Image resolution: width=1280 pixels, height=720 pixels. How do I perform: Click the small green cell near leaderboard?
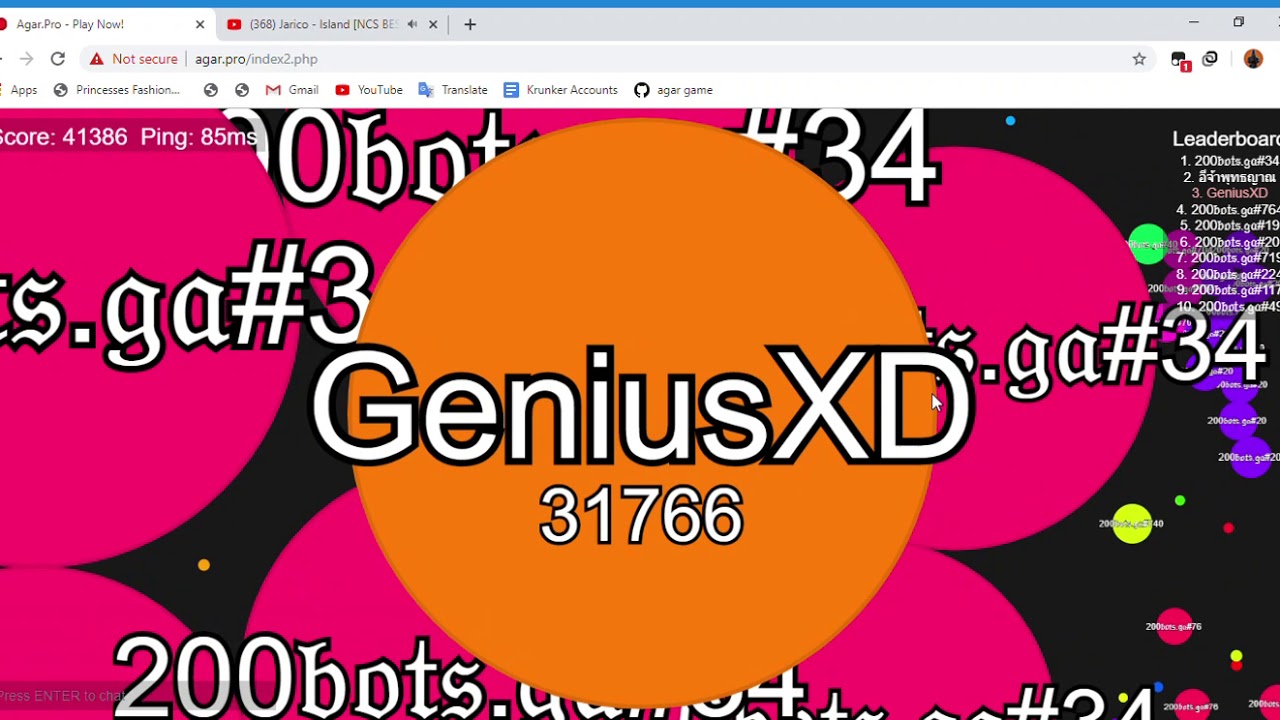pyautogui.click(x=1148, y=245)
